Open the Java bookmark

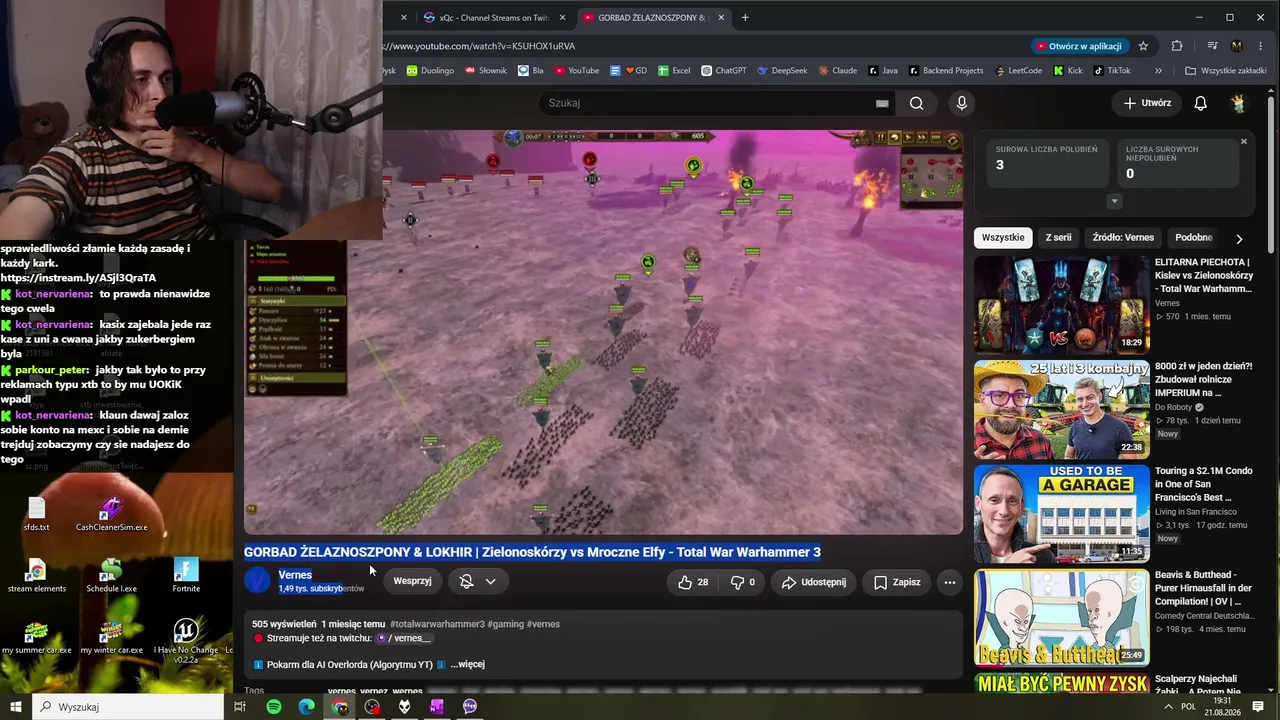882,71
